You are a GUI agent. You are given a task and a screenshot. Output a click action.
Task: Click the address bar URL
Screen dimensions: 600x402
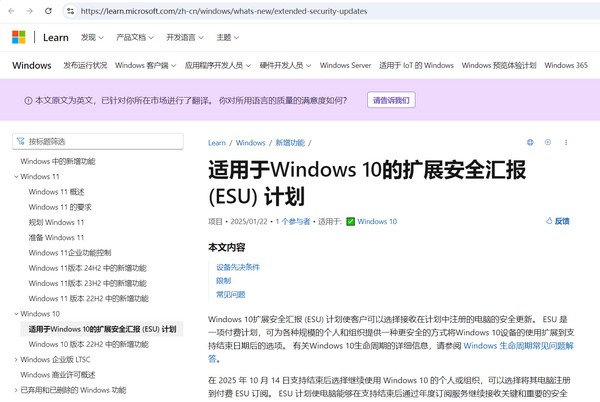[x=224, y=11]
